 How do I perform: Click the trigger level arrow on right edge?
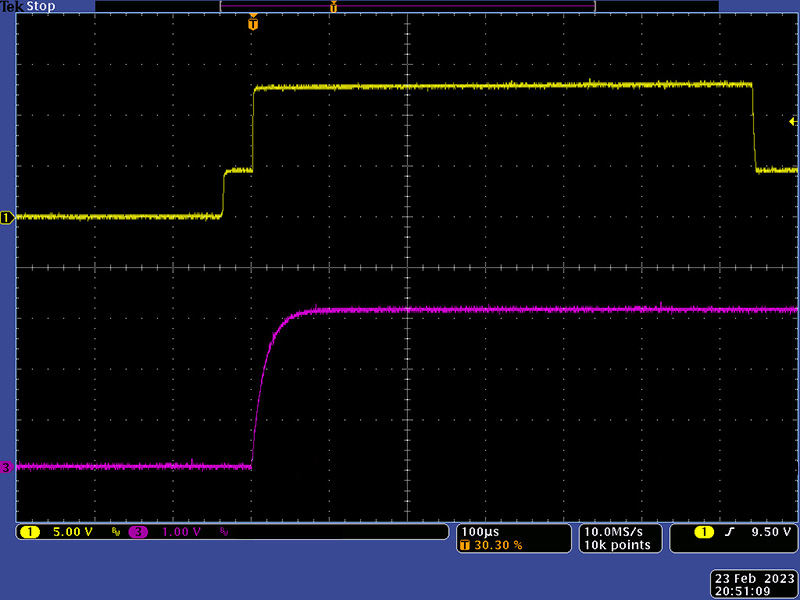[x=793, y=121]
